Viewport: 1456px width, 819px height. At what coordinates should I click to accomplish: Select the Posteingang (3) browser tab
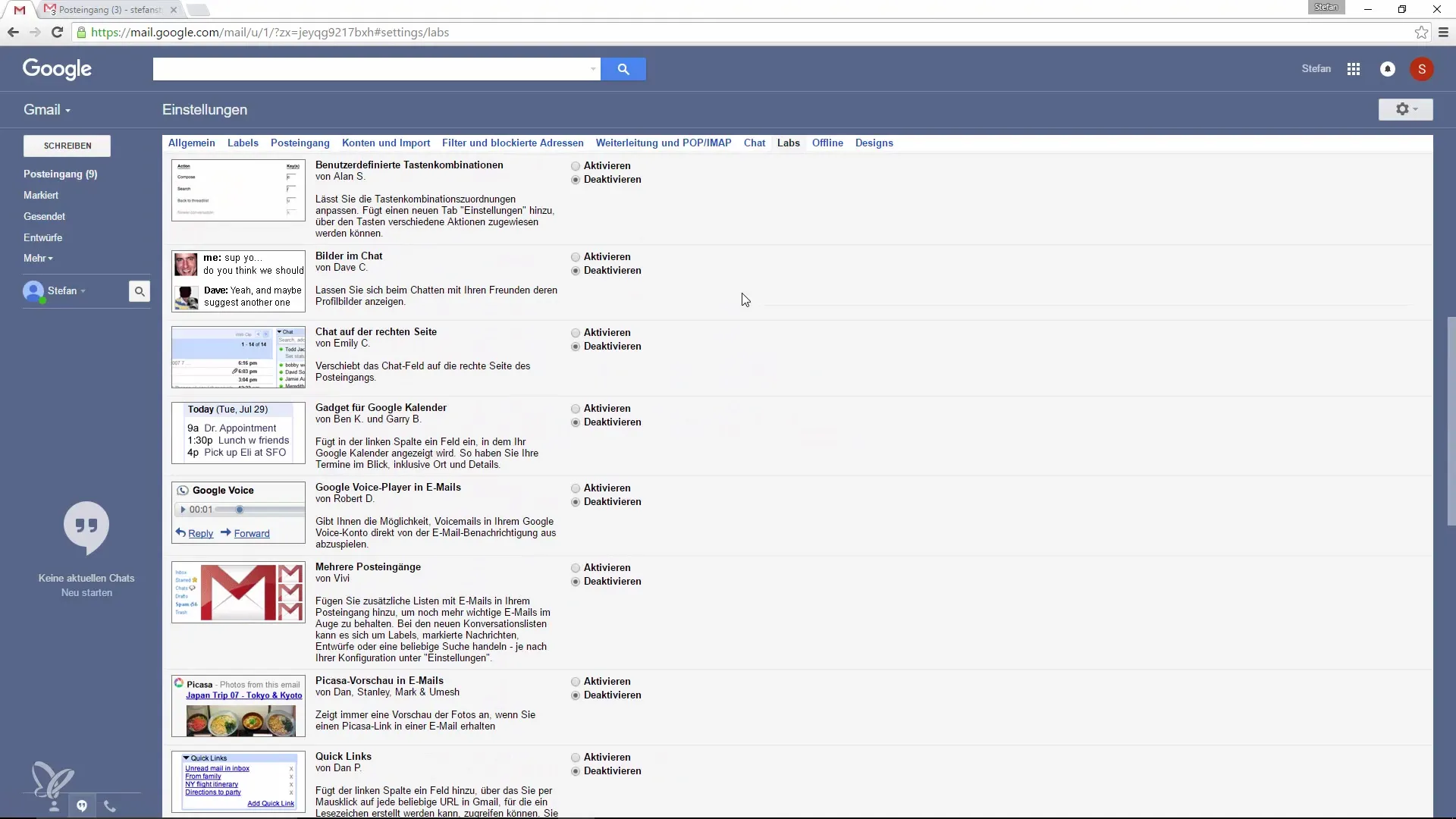pyautogui.click(x=111, y=10)
